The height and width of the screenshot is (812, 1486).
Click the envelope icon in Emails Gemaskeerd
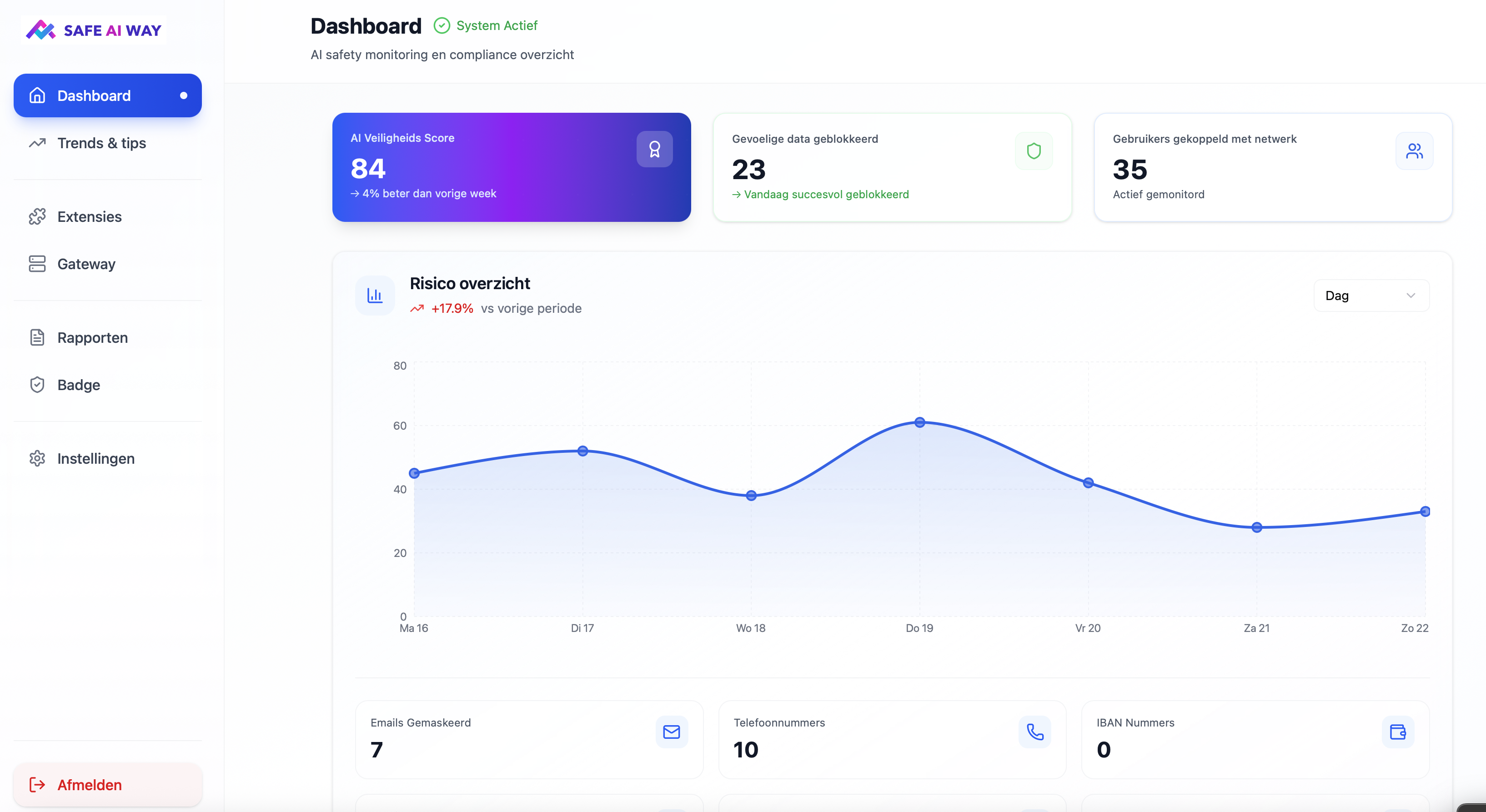pos(672,732)
